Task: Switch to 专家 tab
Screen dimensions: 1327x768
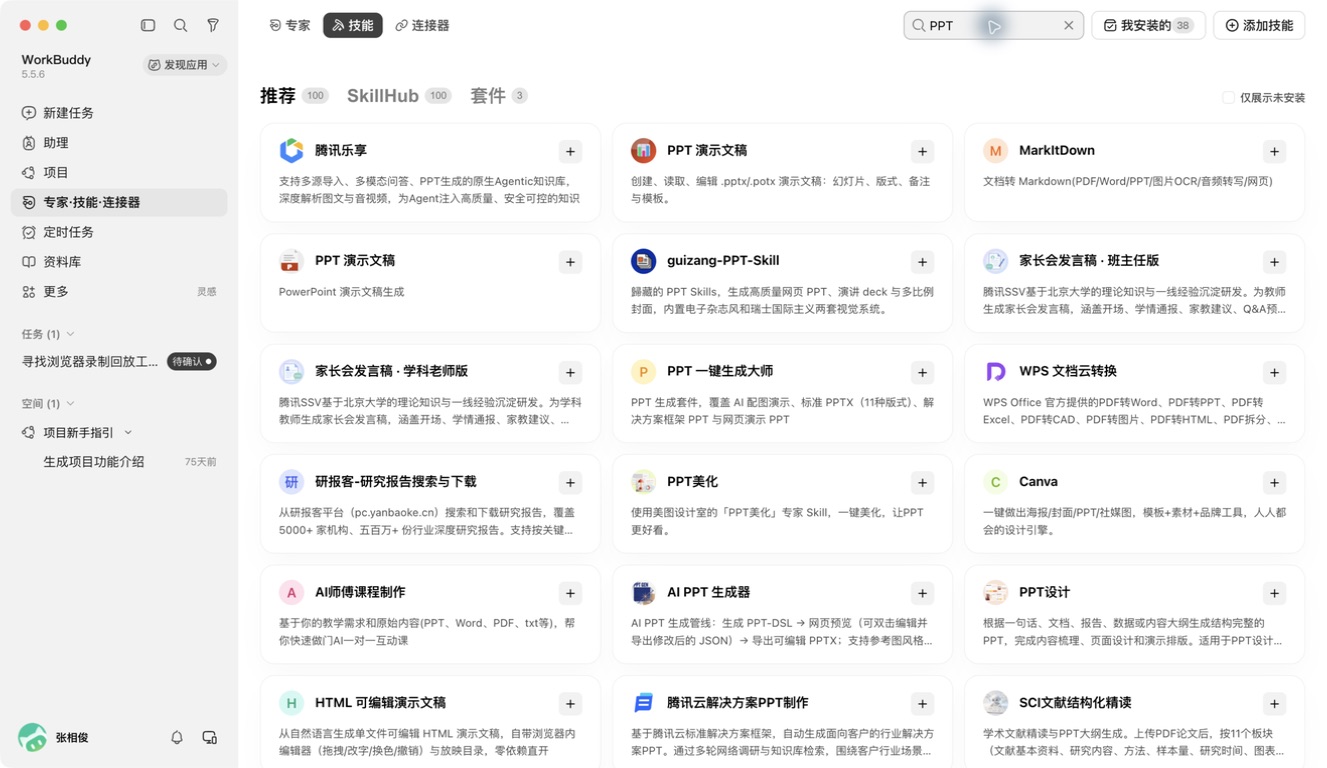Action: [290, 25]
